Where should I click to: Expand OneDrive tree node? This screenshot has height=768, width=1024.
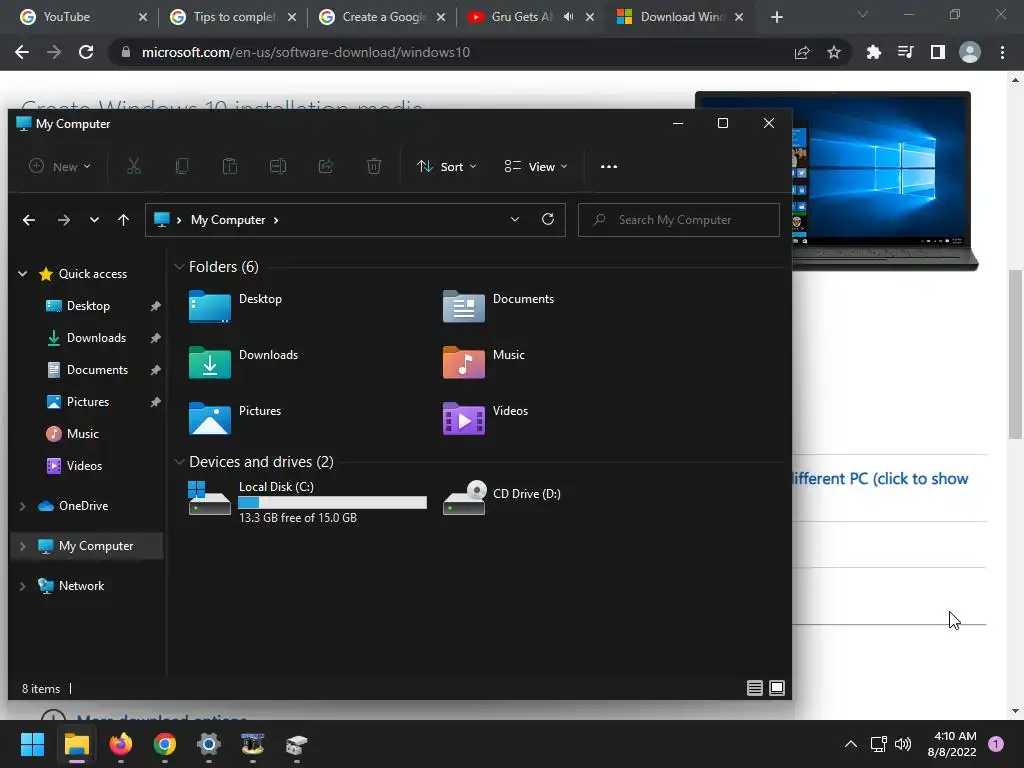point(23,506)
